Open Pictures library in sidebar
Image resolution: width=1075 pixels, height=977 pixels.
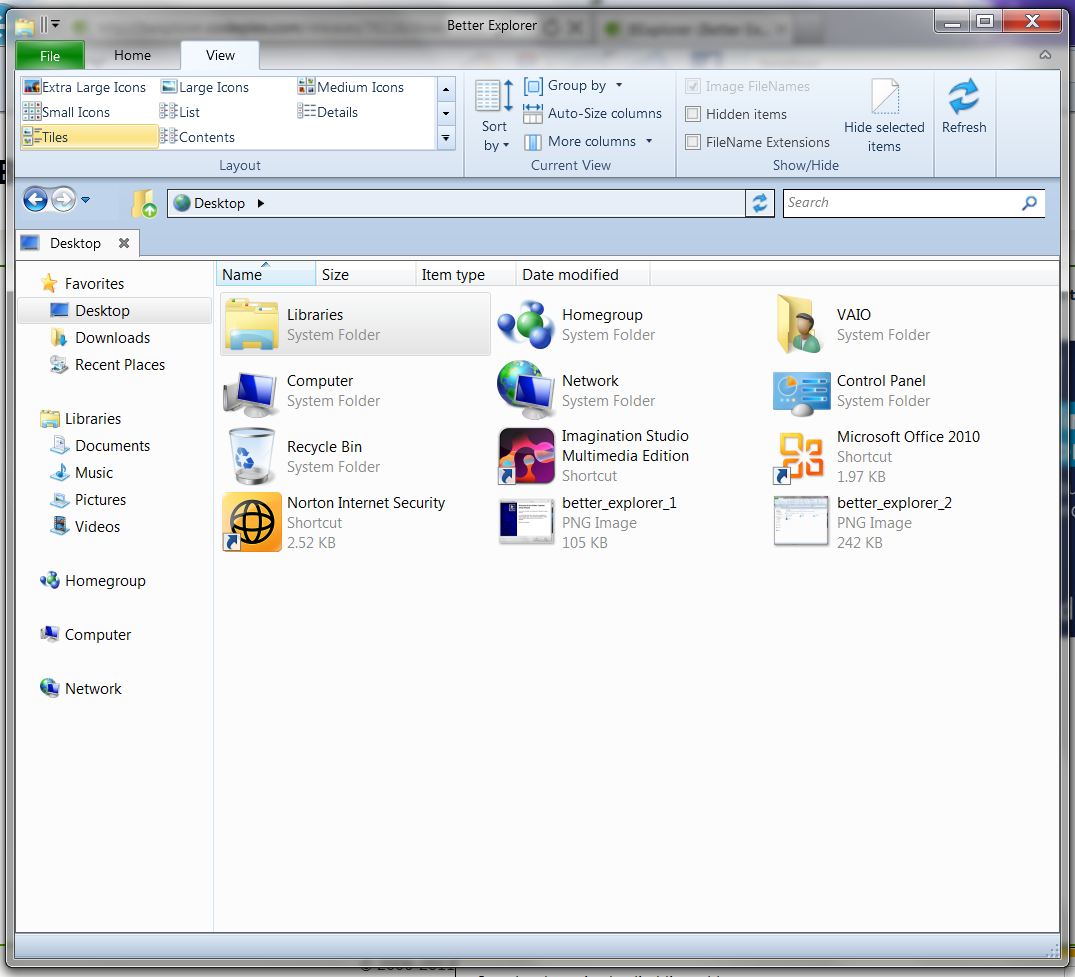(88, 500)
